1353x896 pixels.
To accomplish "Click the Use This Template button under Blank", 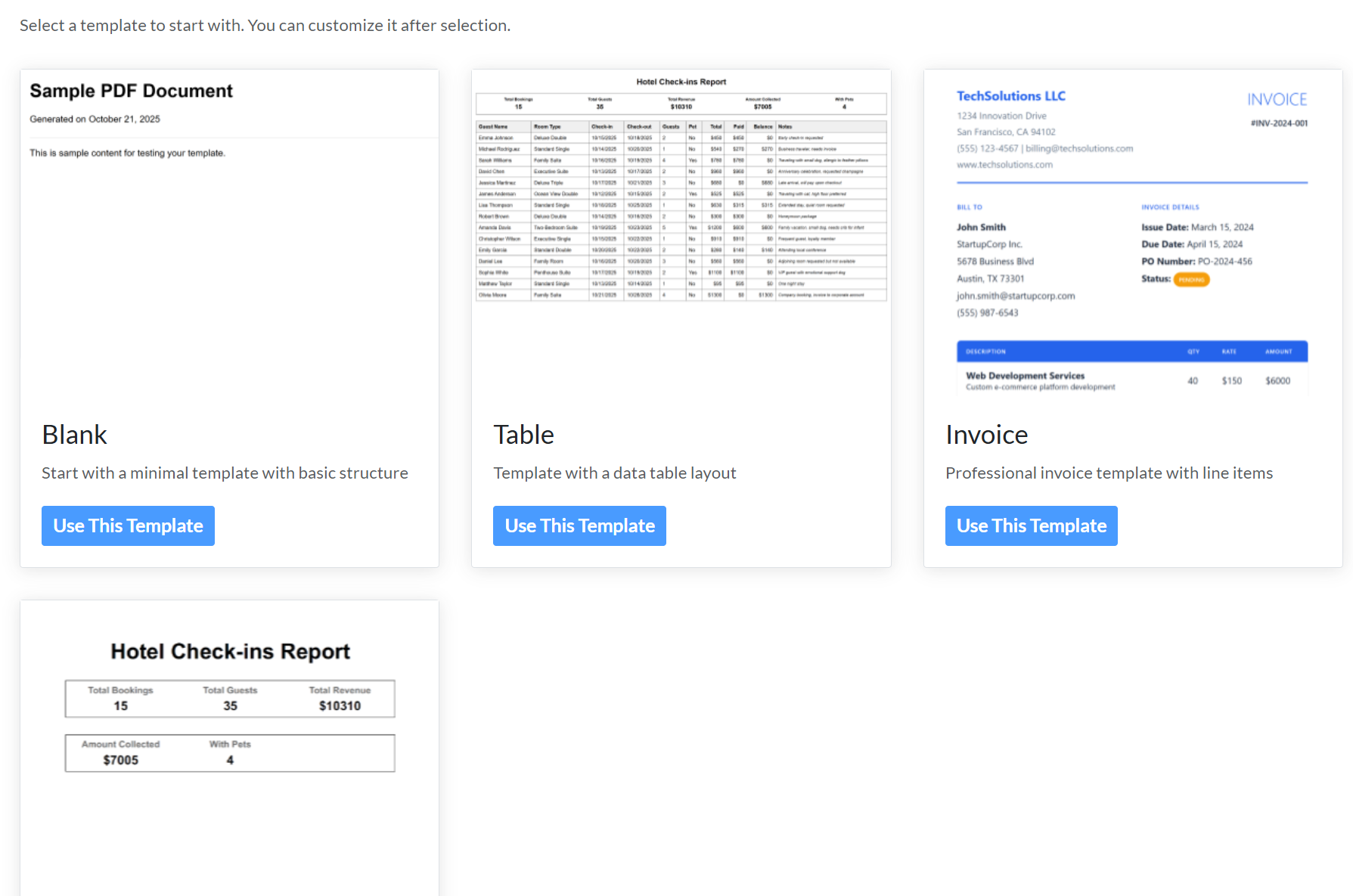I will 127,526.
